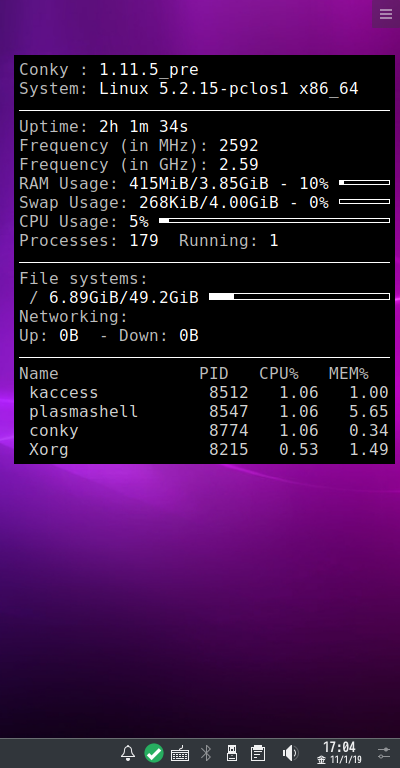Image resolution: width=400 pixels, height=768 pixels.
Task: Click filesystem value 6.89GiB/49.2GiB
Action: coord(124,298)
